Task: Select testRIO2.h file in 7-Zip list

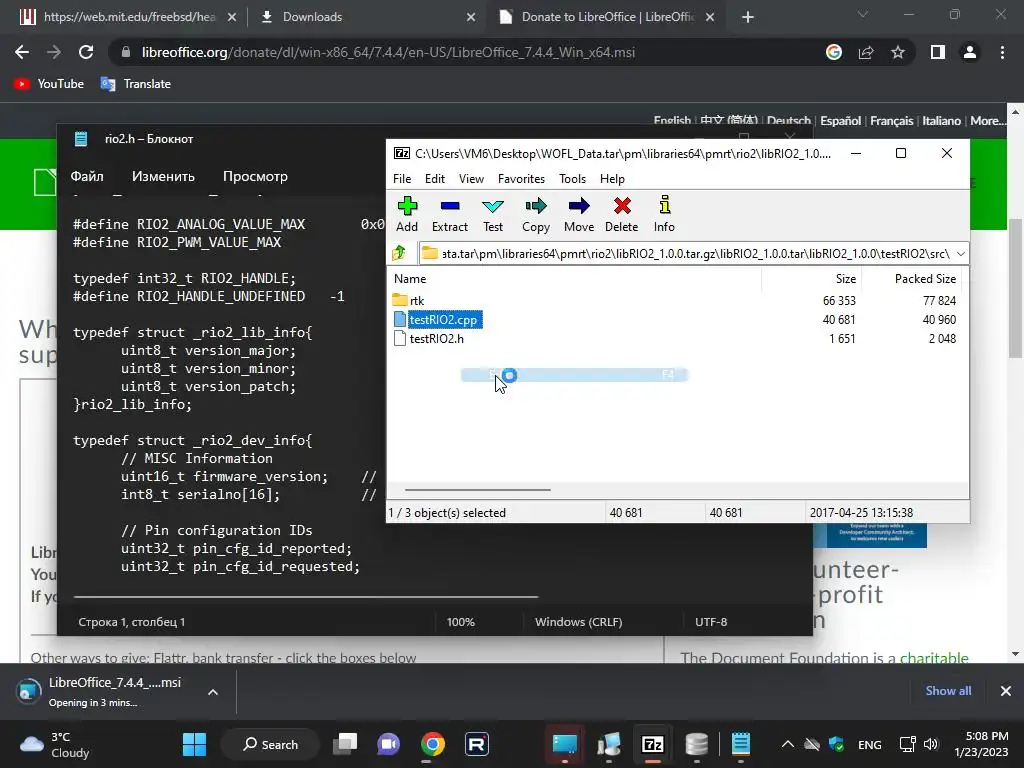Action: click(x=436, y=338)
